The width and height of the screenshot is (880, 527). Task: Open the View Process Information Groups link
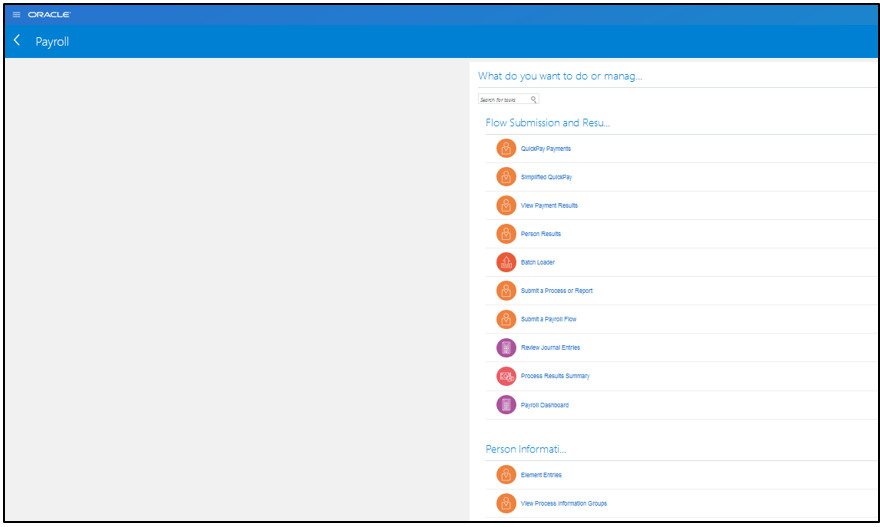[563, 503]
